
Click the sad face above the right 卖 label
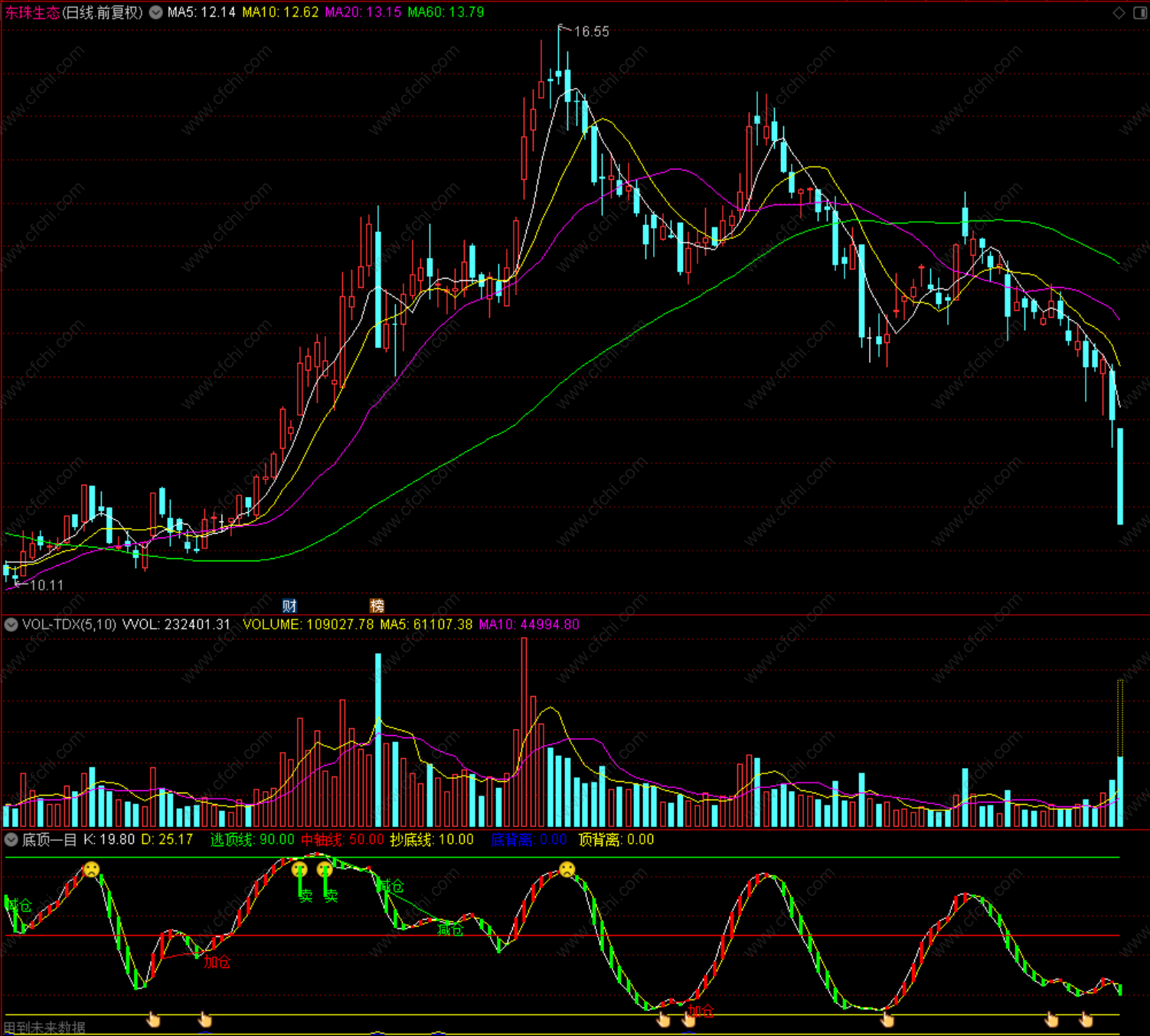point(325,869)
